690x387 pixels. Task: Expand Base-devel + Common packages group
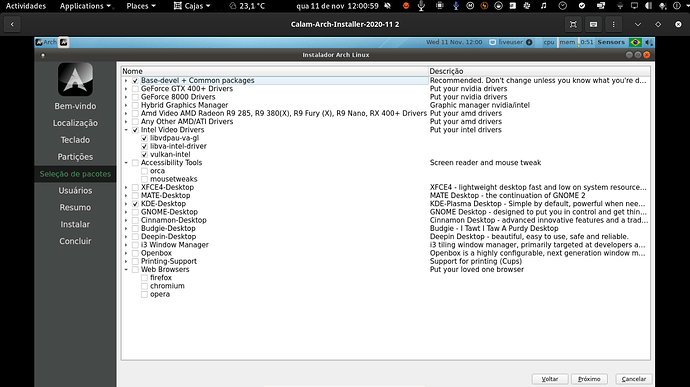tap(126, 81)
